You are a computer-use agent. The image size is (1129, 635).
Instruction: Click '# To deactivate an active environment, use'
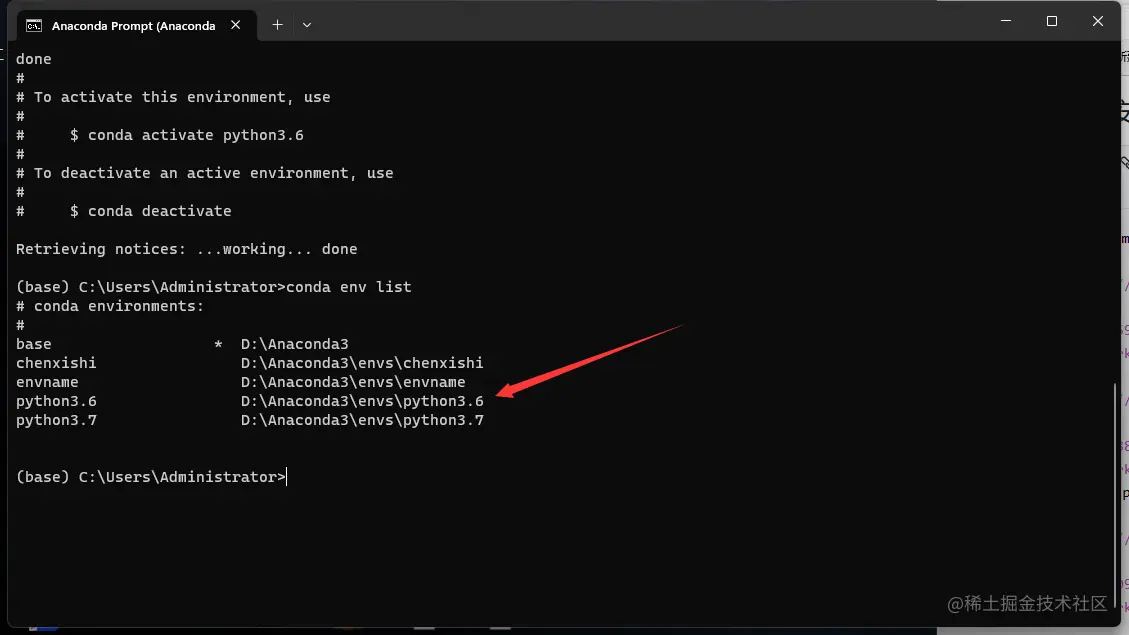pos(204,174)
